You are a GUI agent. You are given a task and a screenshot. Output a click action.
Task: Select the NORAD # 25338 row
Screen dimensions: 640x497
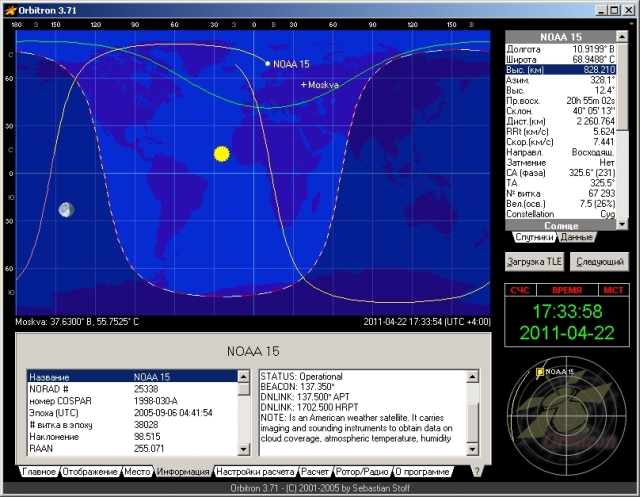(132, 389)
